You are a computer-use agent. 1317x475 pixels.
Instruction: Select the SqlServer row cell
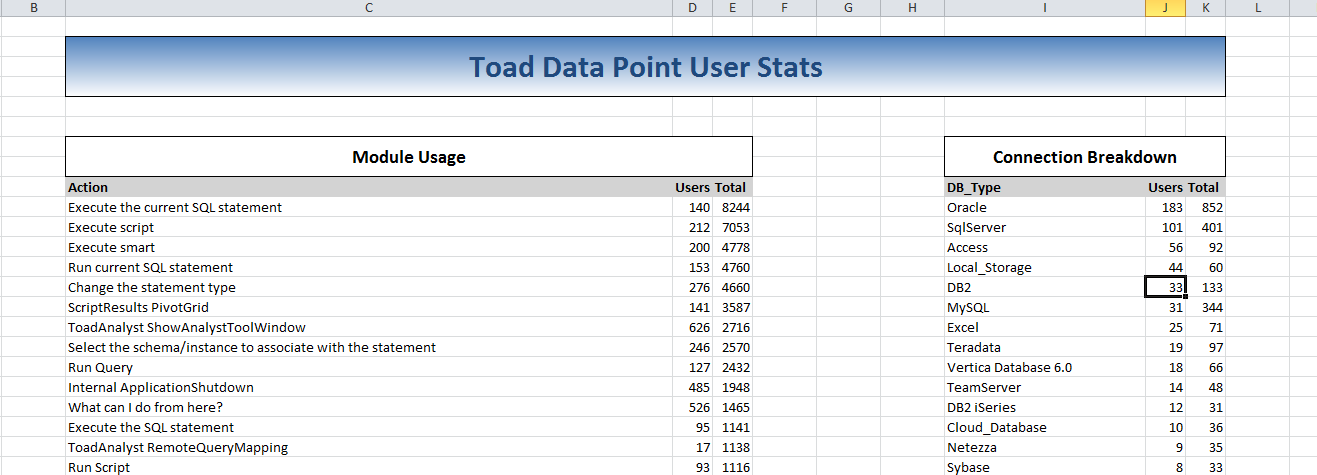pyautogui.click(x=1044, y=227)
